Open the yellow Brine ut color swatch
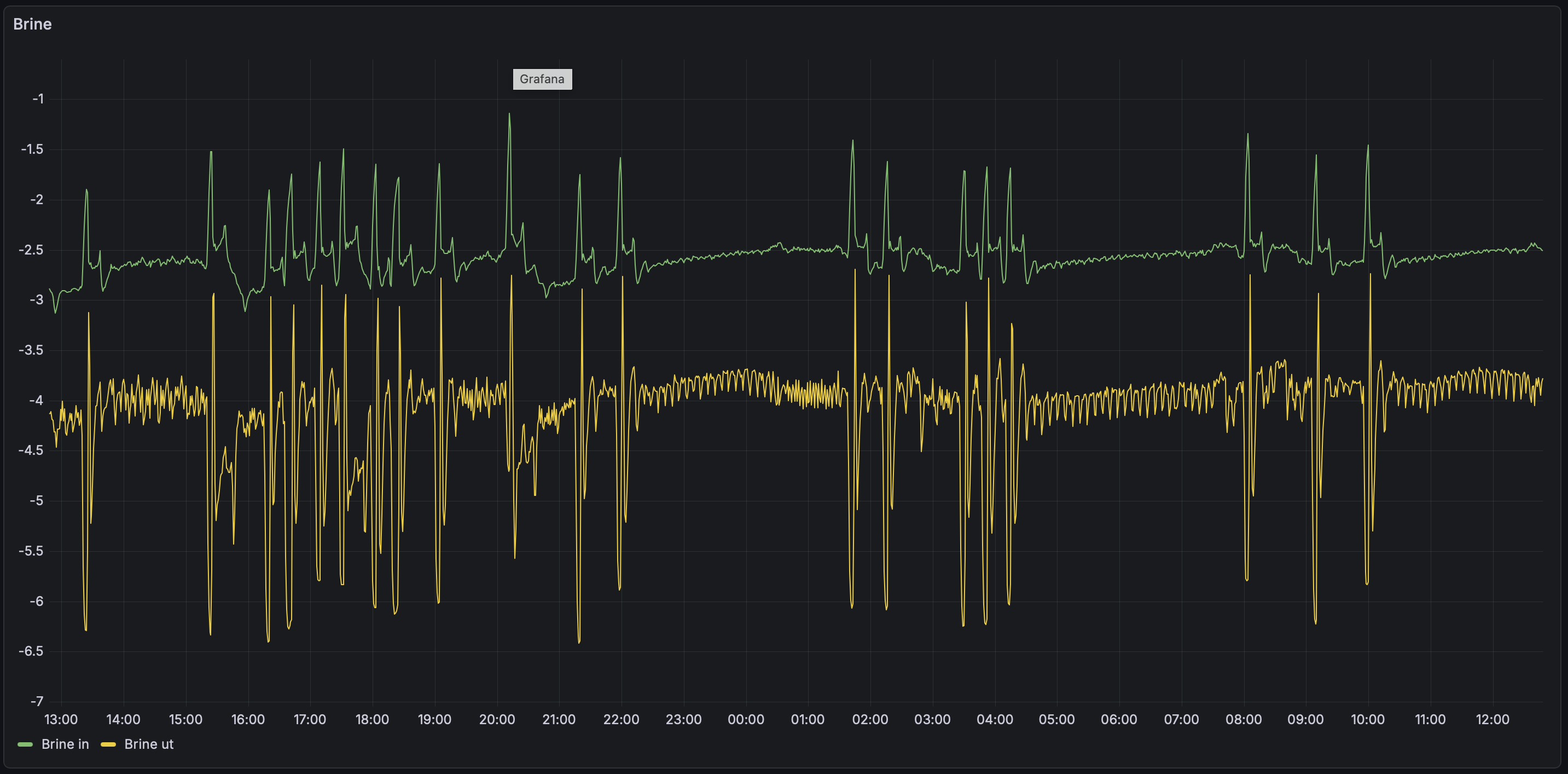The image size is (1568, 774). pos(108,744)
